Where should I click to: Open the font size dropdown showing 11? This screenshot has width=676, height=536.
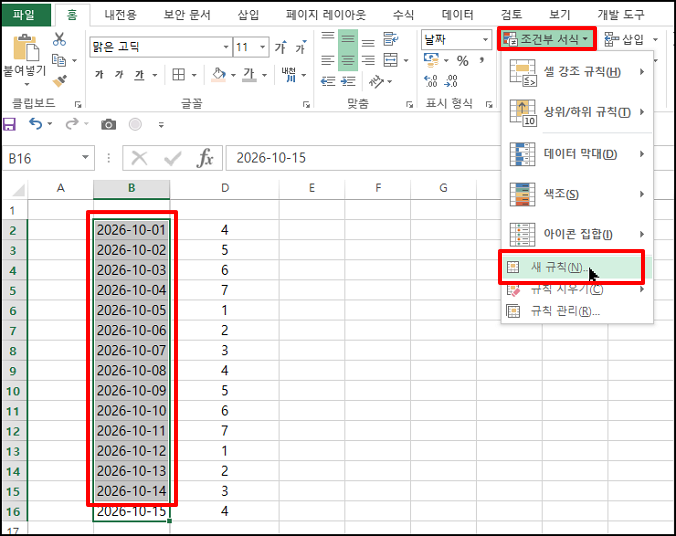click(262, 47)
